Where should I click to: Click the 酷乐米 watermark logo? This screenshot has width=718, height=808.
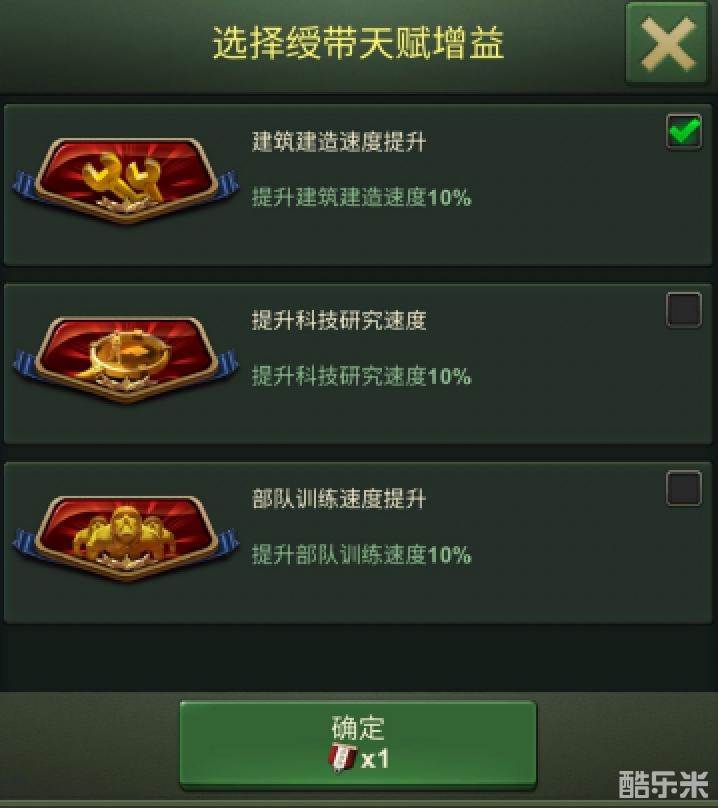tap(663, 785)
